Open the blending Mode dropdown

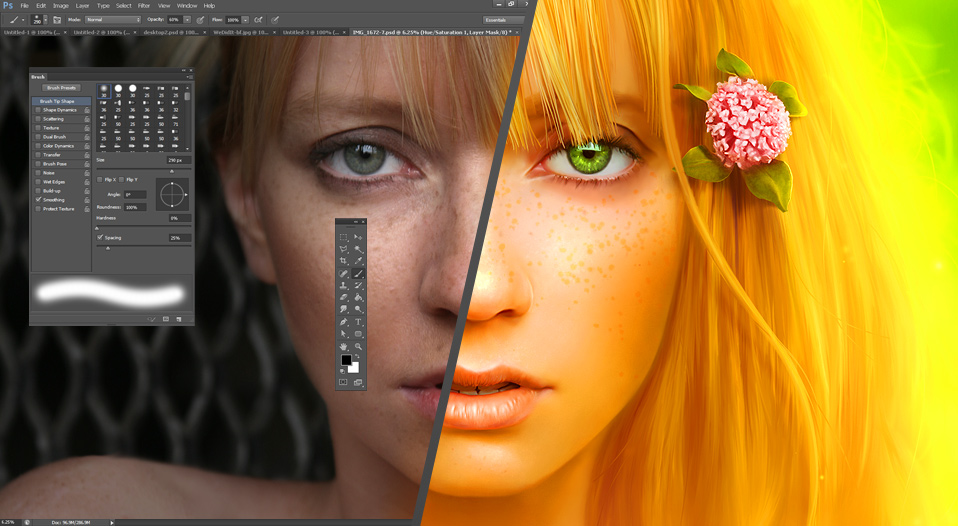(x=111, y=19)
